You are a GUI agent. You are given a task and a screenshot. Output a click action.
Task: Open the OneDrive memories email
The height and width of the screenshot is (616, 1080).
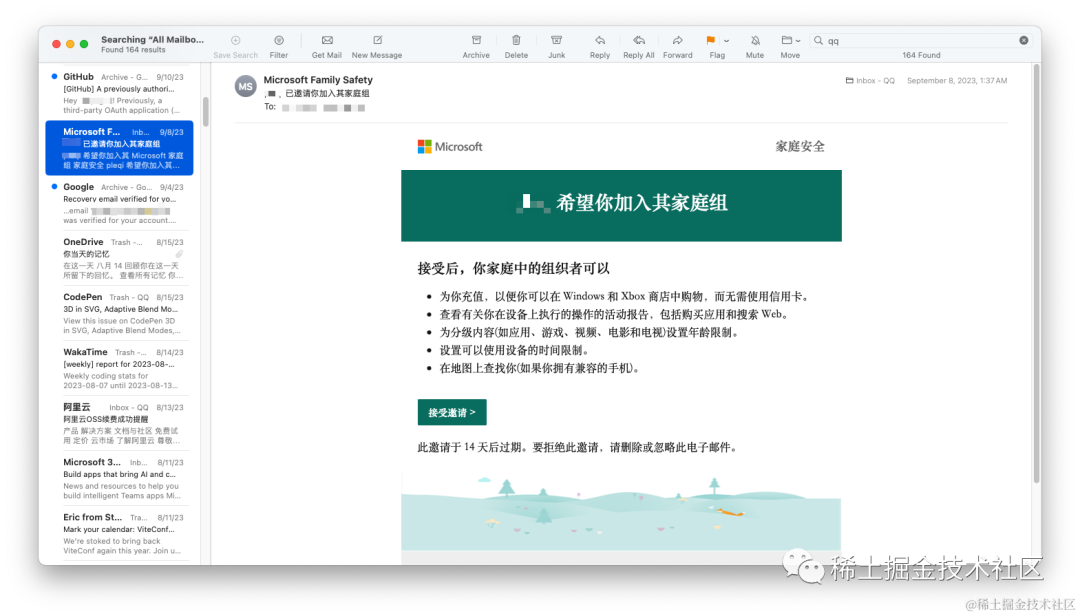(x=120, y=258)
